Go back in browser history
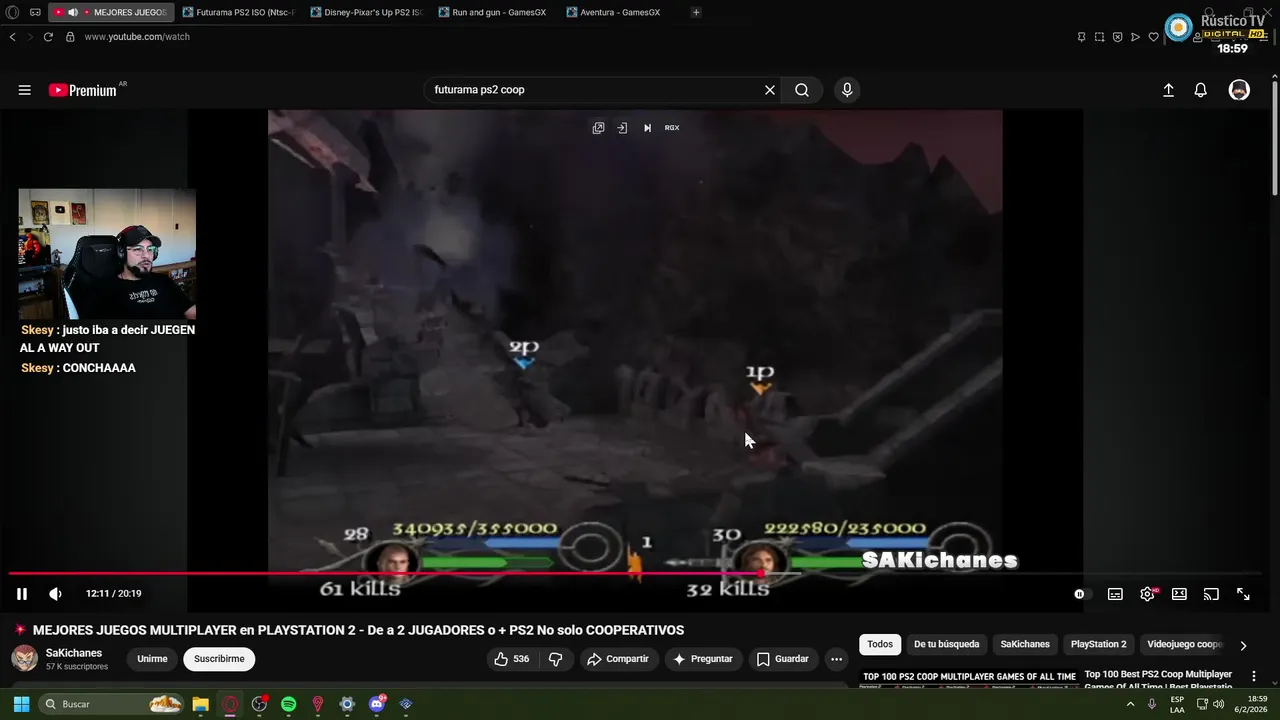The height and width of the screenshot is (720, 1280). coord(12,37)
